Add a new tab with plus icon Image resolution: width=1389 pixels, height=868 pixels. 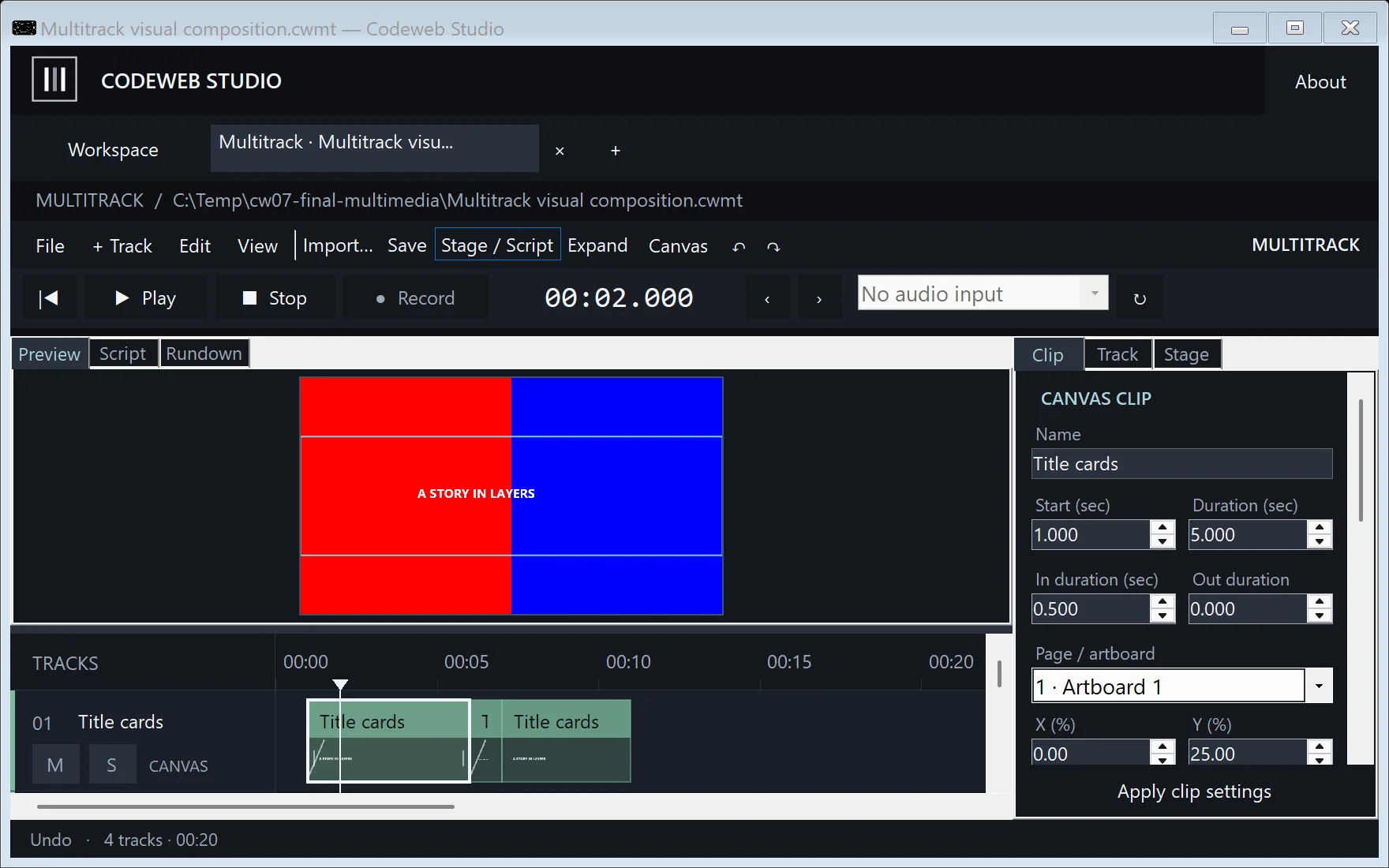click(x=616, y=151)
